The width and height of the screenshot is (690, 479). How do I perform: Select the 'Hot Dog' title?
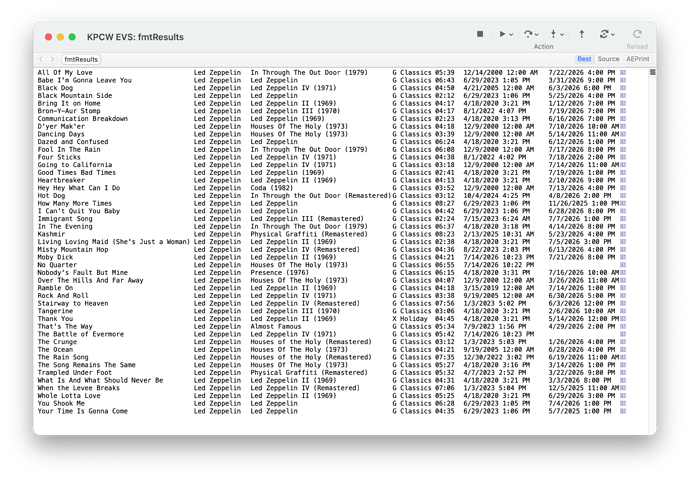51,196
